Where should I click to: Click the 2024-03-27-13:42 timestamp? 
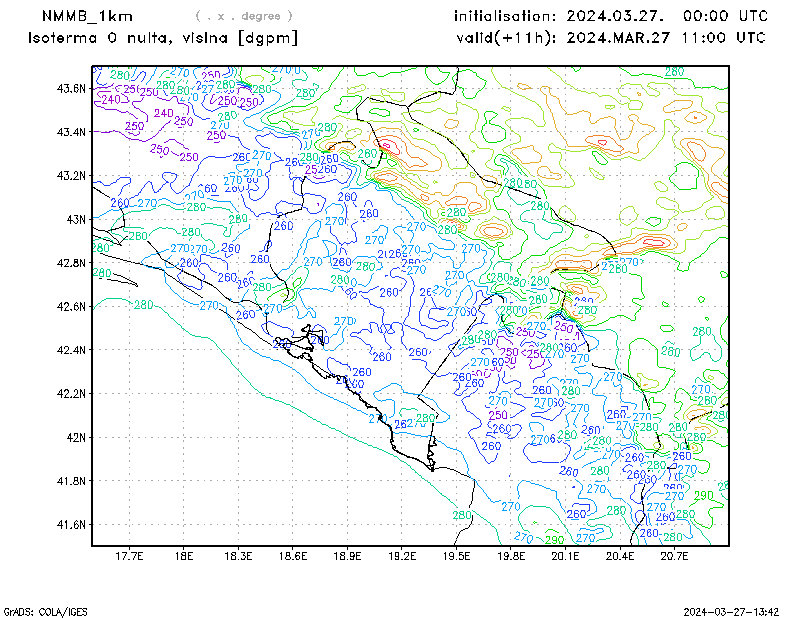(x=731, y=612)
